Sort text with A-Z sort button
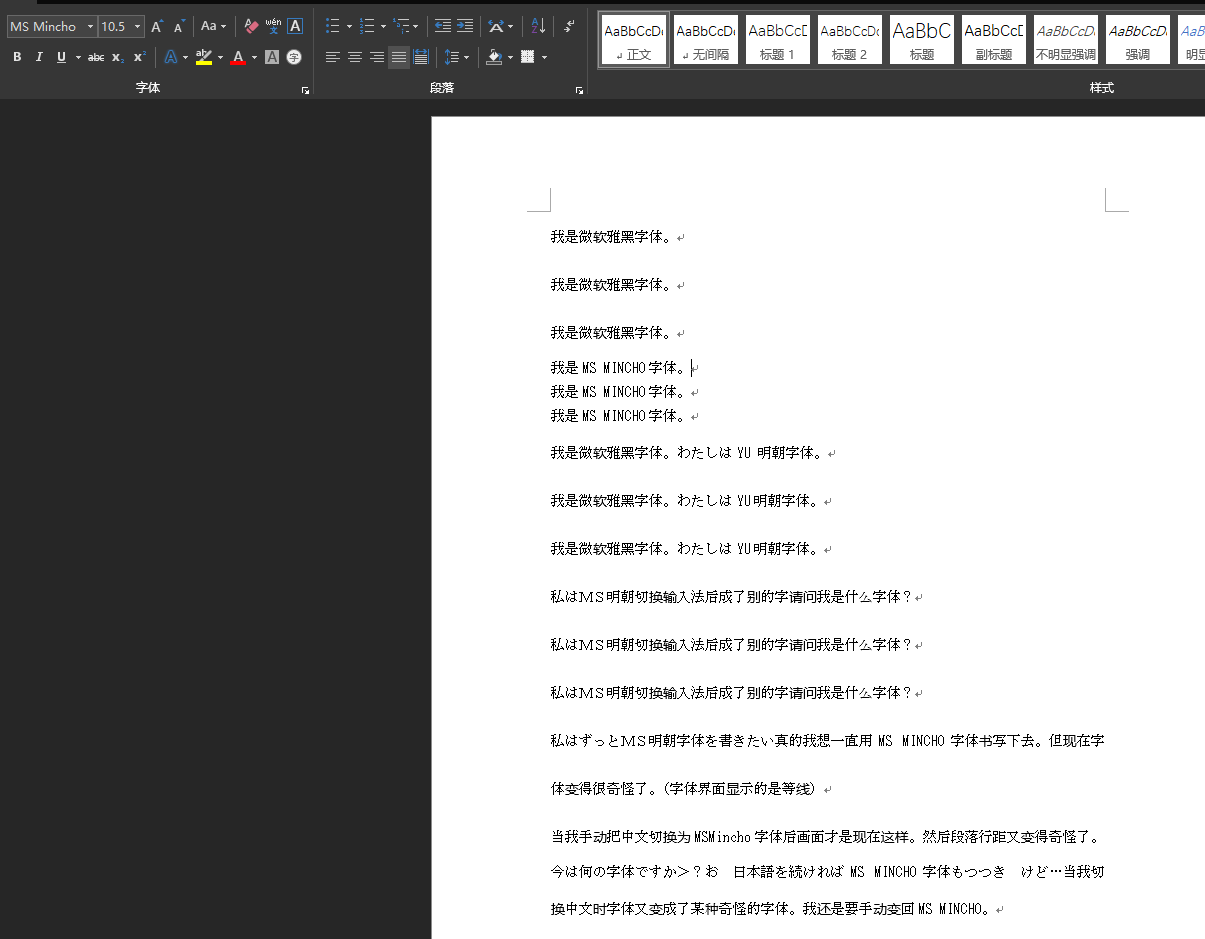1205x939 pixels. click(538, 27)
